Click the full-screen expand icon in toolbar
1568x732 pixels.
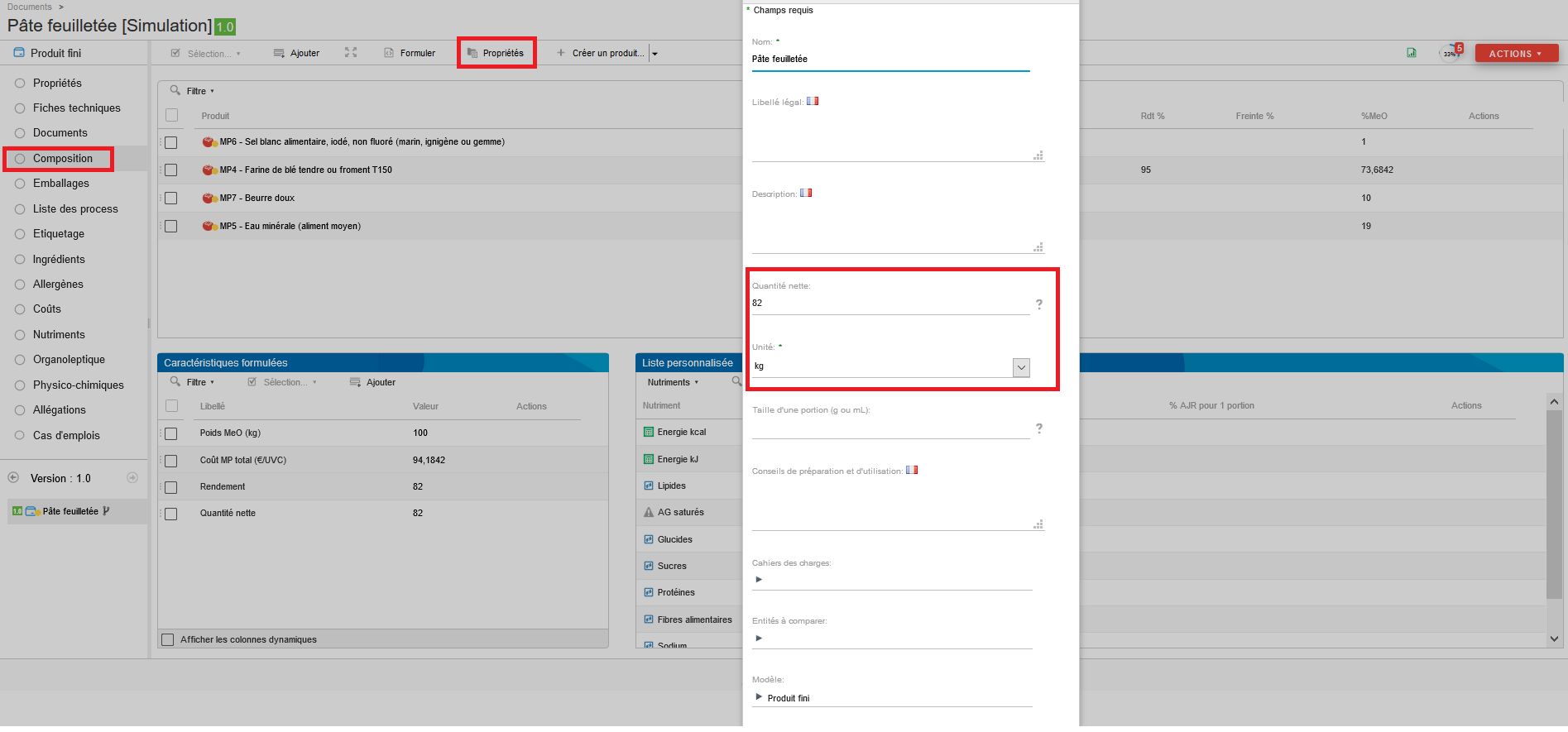(x=351, y=52)
